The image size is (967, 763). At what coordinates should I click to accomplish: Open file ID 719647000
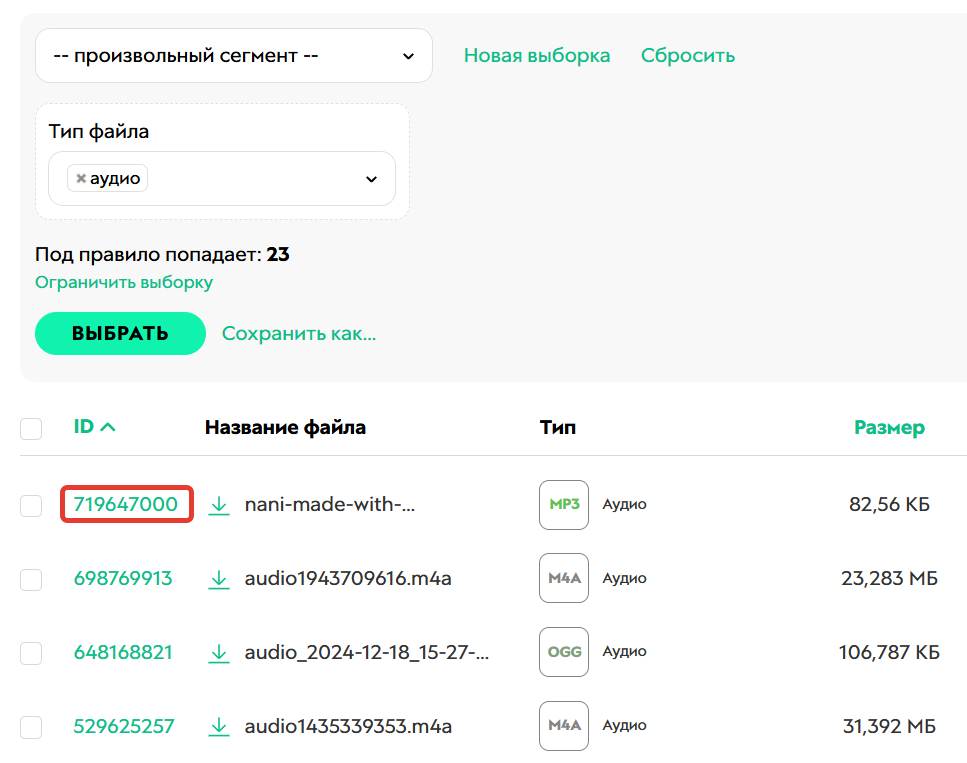[126, 504]
